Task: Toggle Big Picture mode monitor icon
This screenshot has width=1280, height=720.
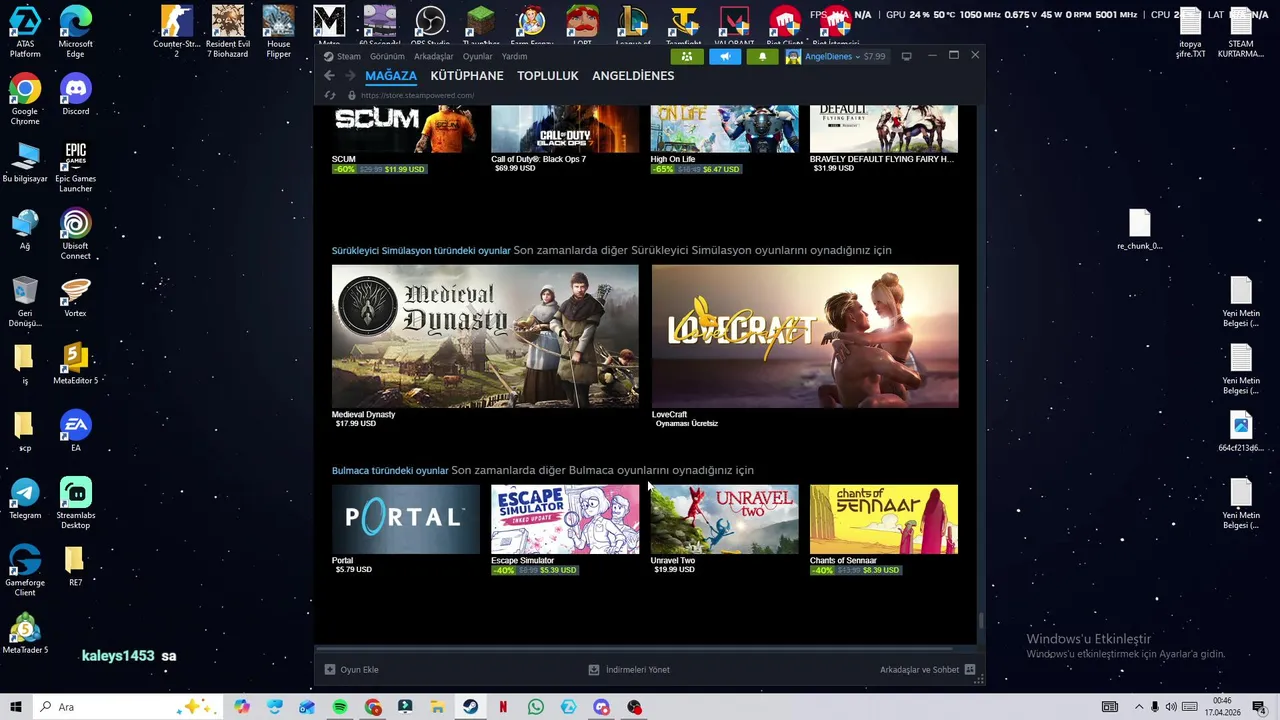Action: pyautogui.click(x=906, y=56)
